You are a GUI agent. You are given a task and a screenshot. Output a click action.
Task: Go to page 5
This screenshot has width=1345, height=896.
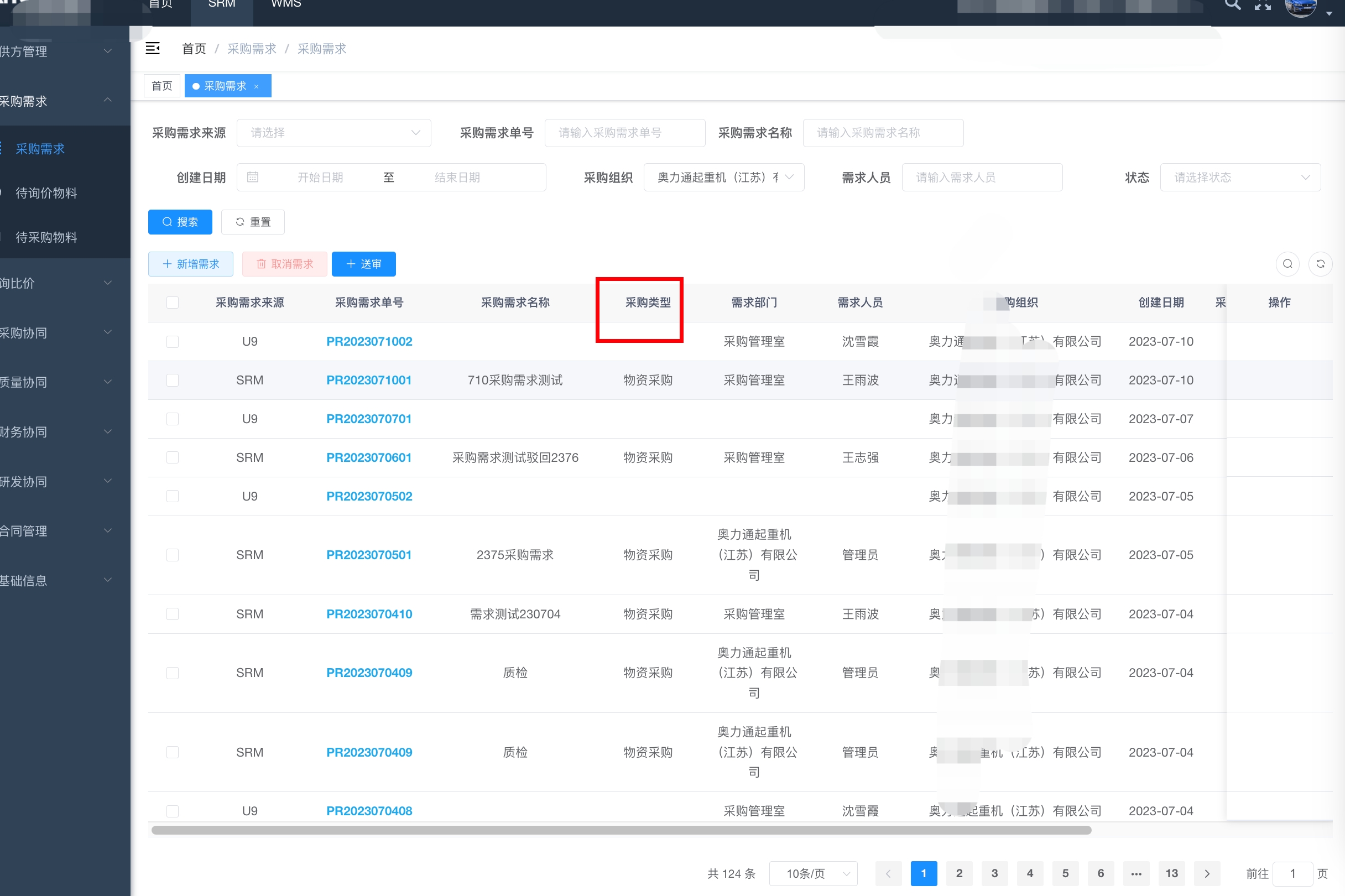1066,873
